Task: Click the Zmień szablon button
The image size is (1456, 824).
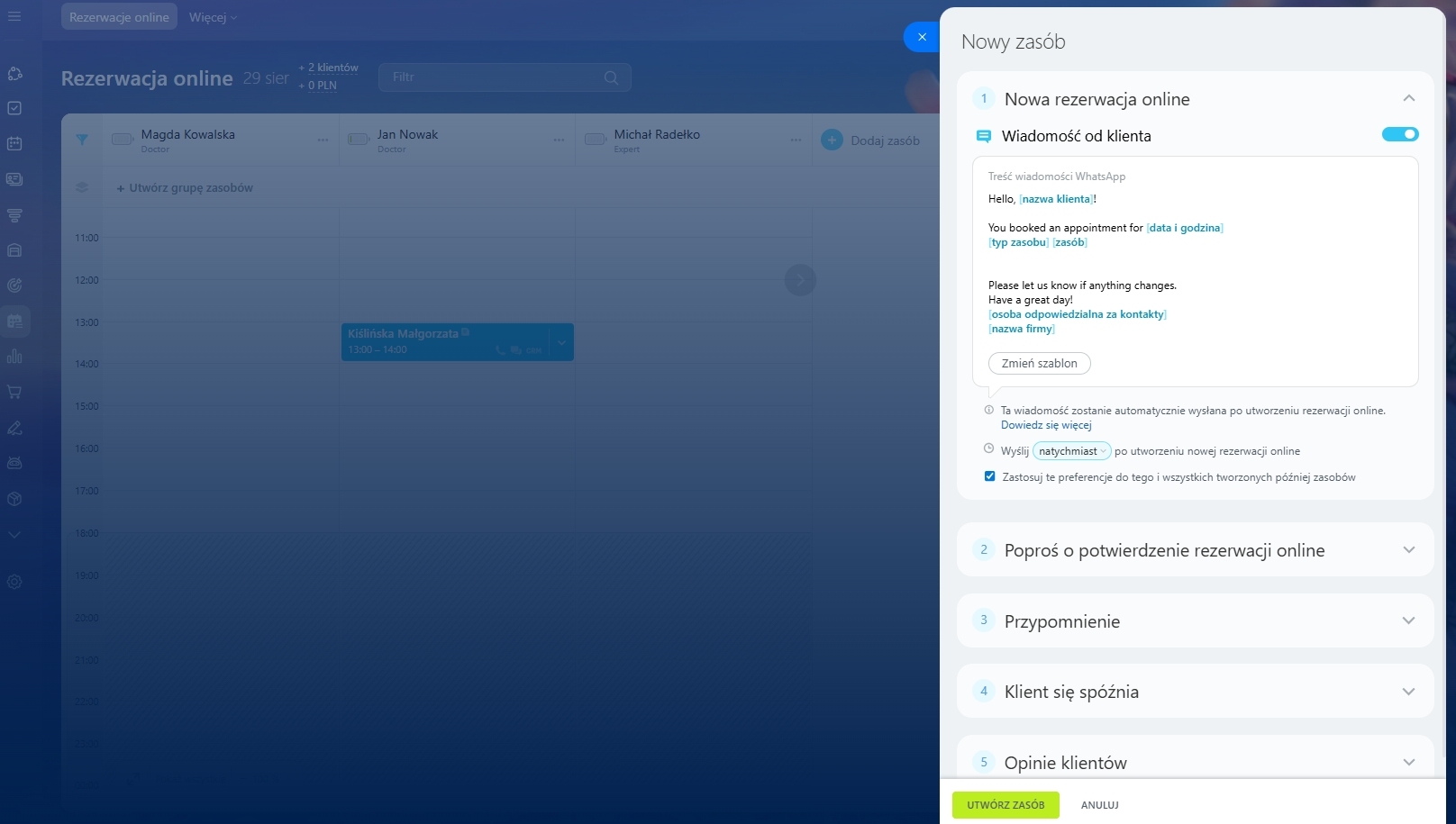Action: 1039,363
